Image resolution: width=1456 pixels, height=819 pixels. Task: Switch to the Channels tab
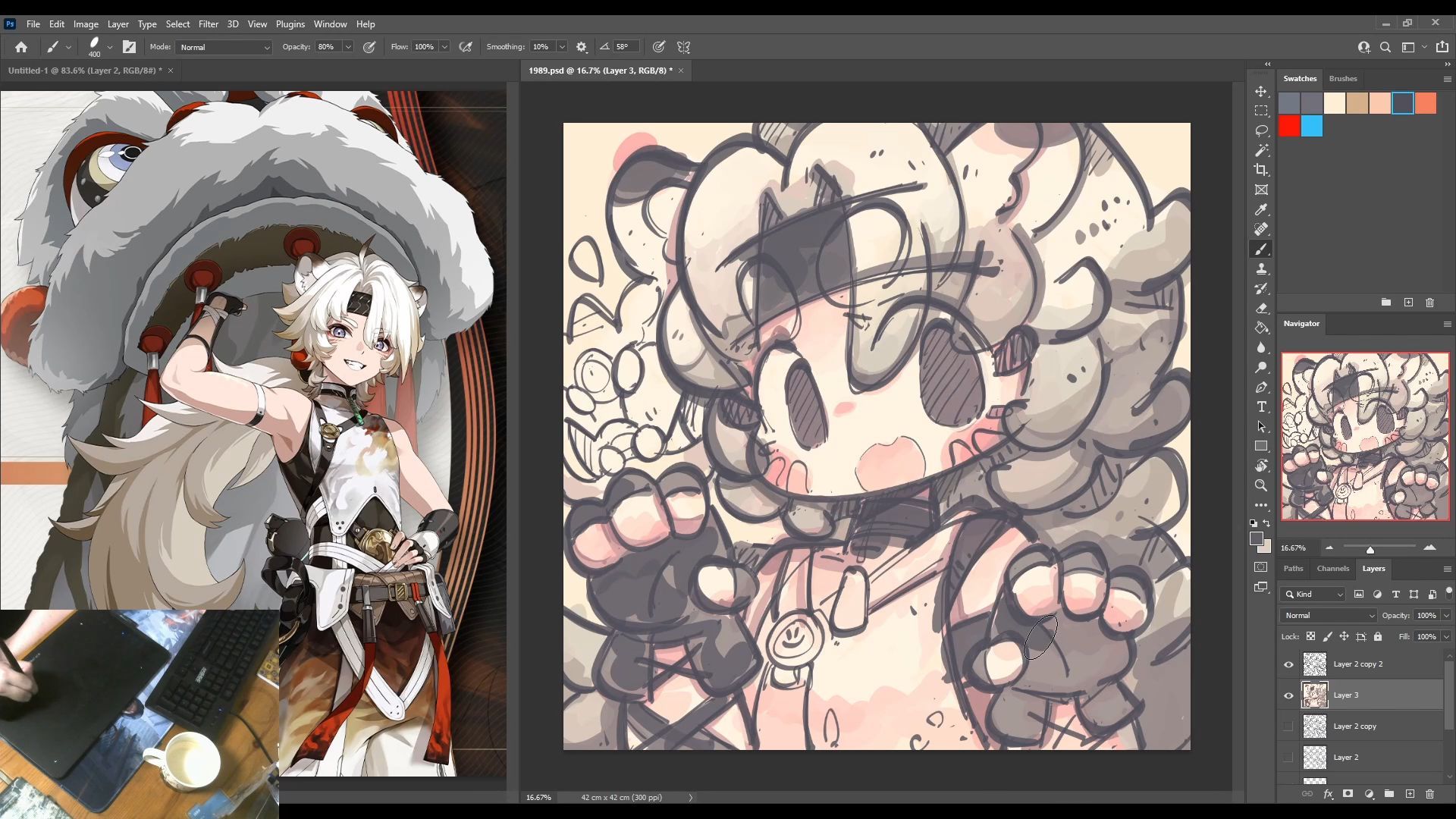[1332, 569]
